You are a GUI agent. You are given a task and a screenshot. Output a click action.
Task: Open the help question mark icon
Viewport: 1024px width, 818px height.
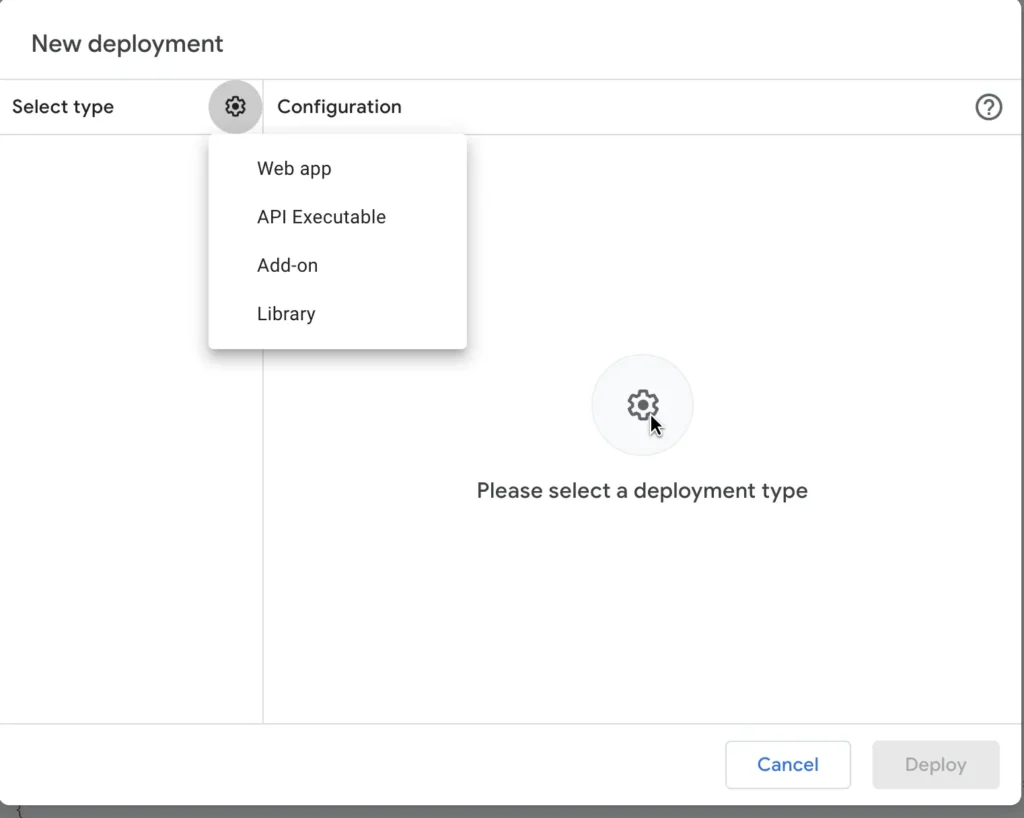point(988,107)
